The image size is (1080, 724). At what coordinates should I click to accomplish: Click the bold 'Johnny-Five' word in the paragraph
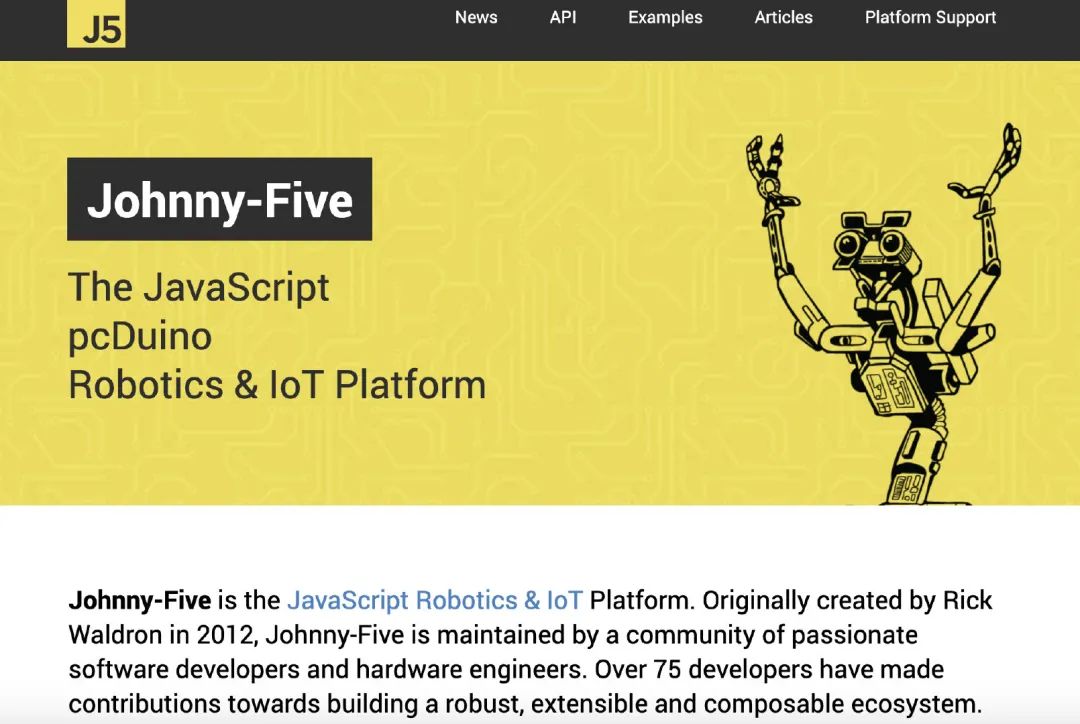tap(140, 600)
